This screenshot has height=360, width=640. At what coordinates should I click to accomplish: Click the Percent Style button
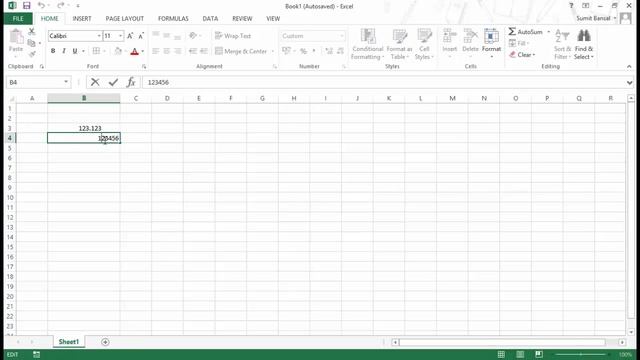click(303, 51)
